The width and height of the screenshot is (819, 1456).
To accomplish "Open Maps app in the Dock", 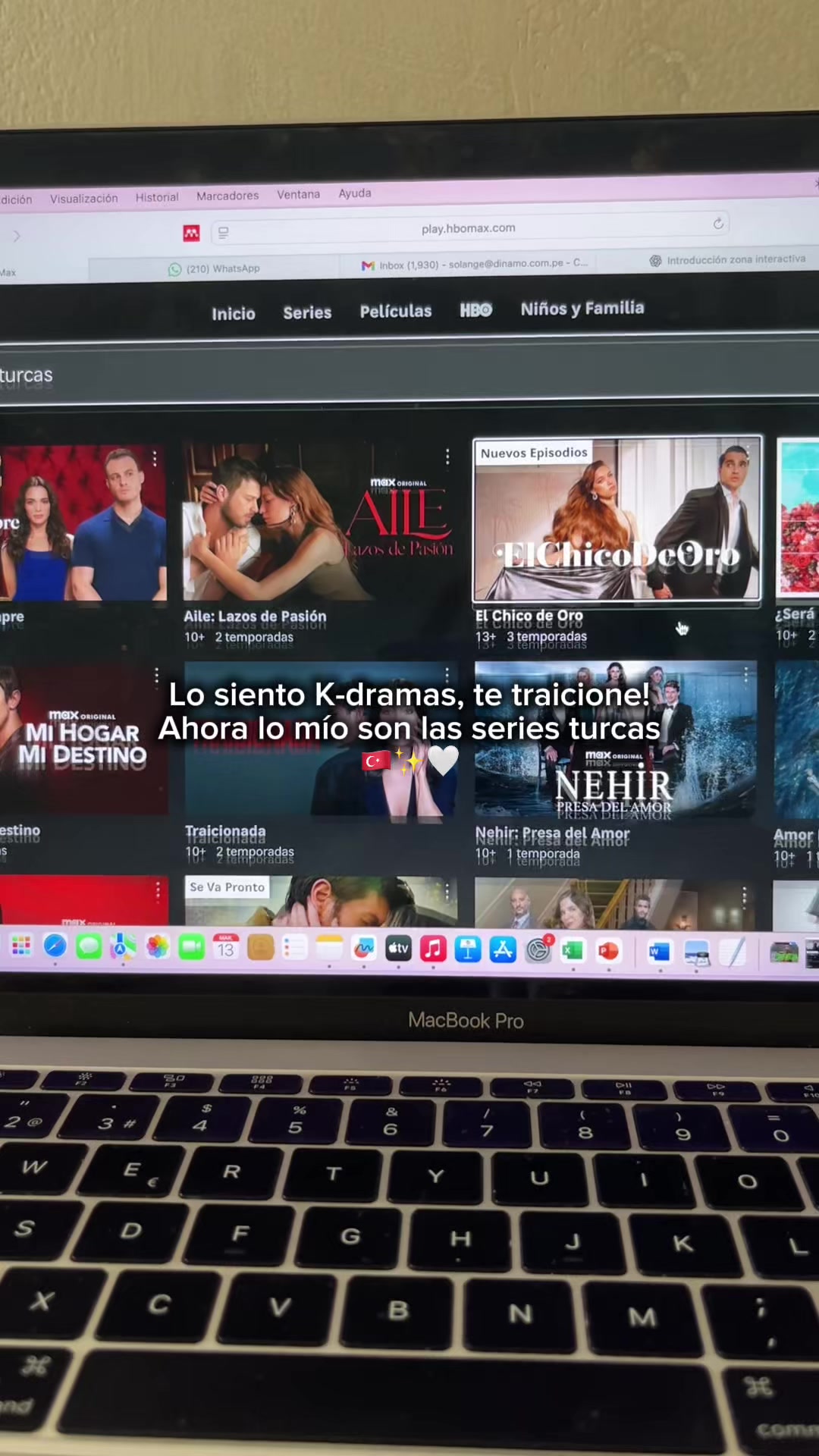I will click(123, 946).
